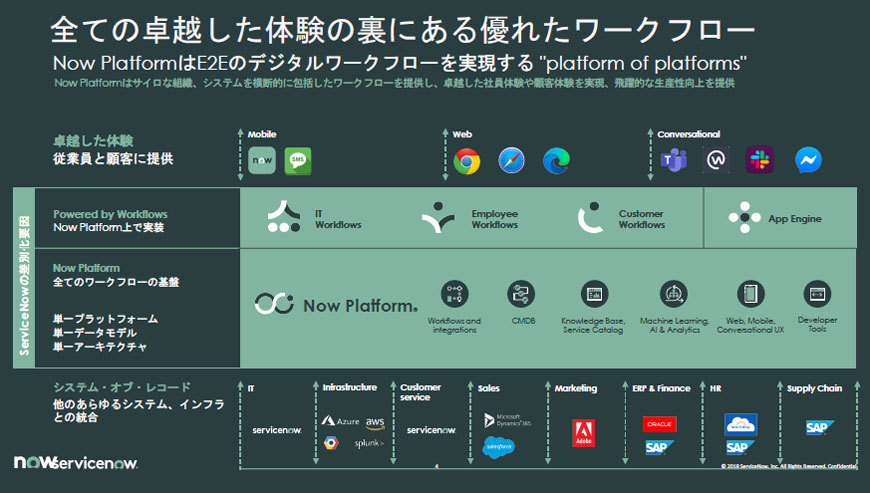Click the splunk logo
Viewport: 870px width, 493px height.
369,443
